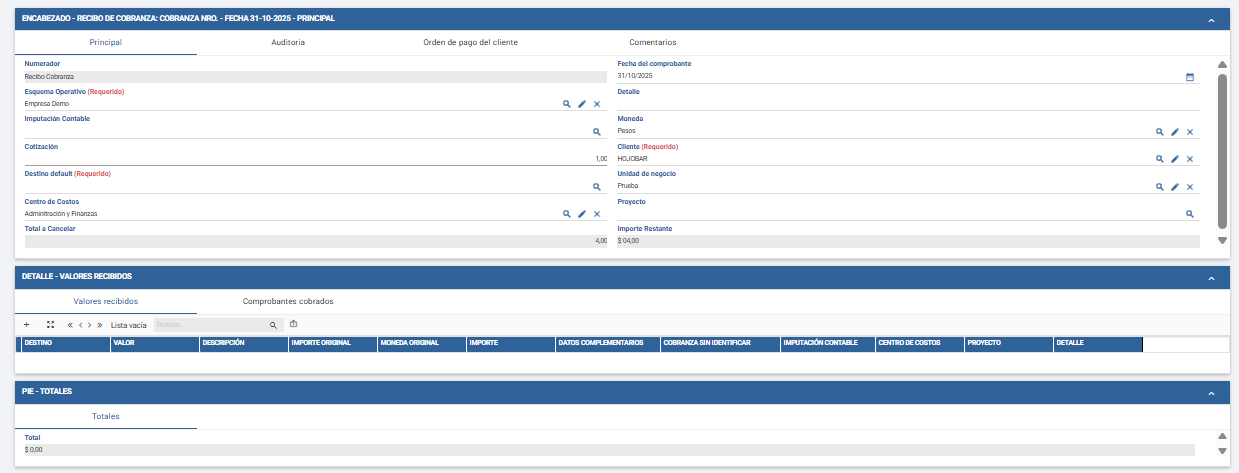Sort by DESCRIPCIÓN column header
The height and width of the screenshot is (473, 1239).
click(243, 343)
